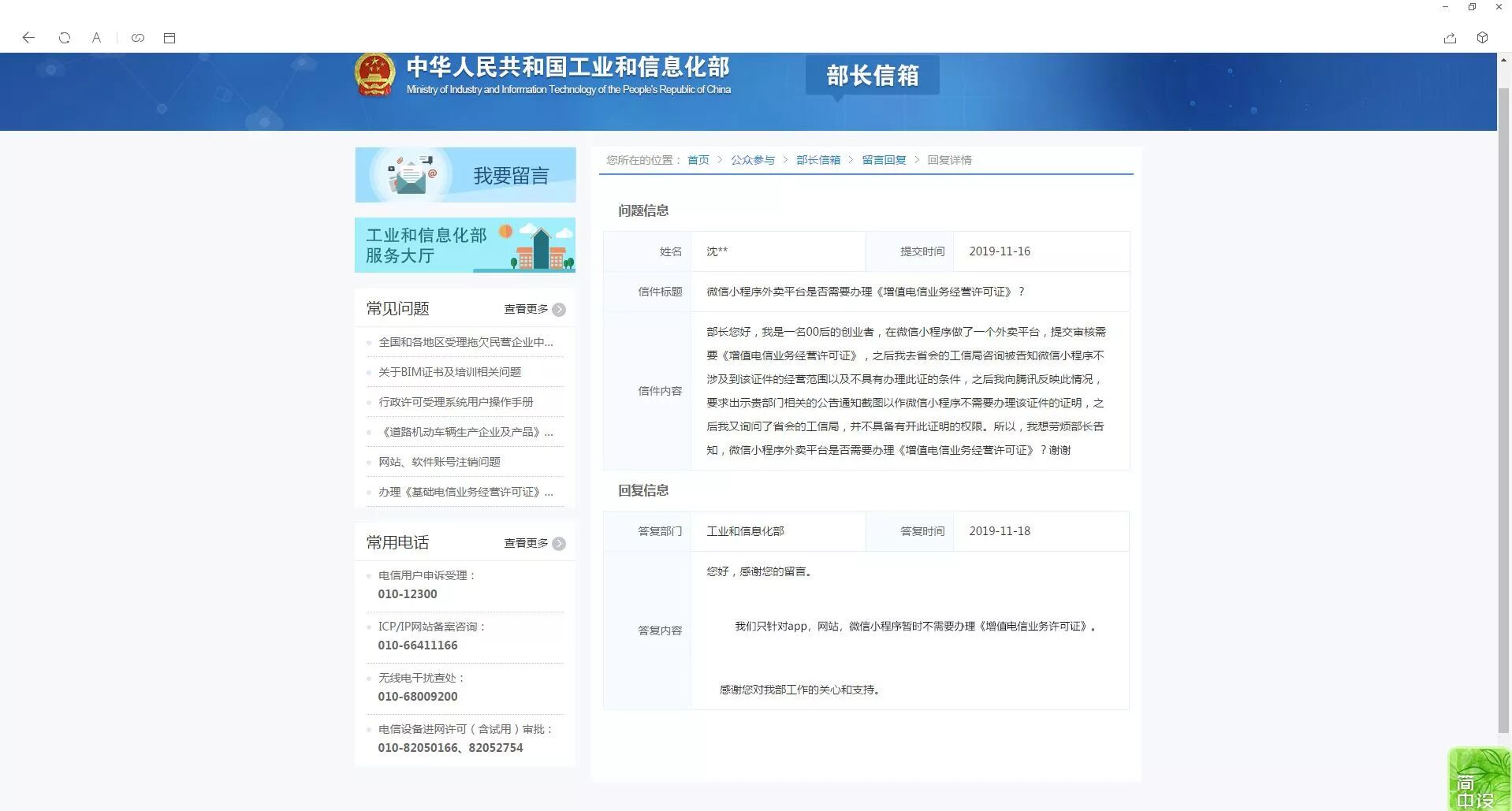Viewport: 1512px width, 811px height.
Task: Click the browser back arrow
Action: 28,38
